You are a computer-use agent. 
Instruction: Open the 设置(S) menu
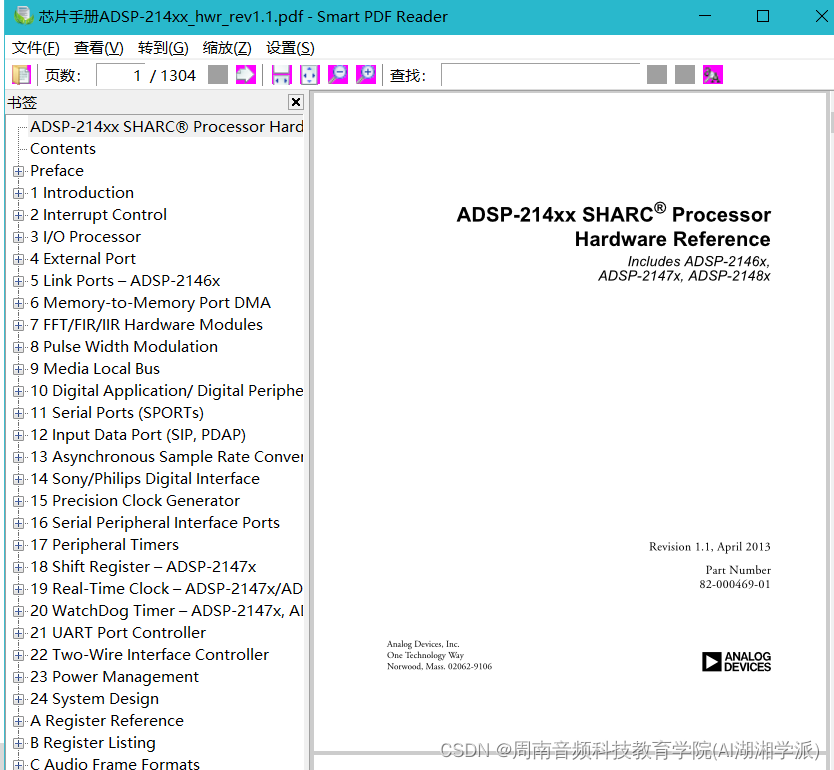[x=290, y=48]
